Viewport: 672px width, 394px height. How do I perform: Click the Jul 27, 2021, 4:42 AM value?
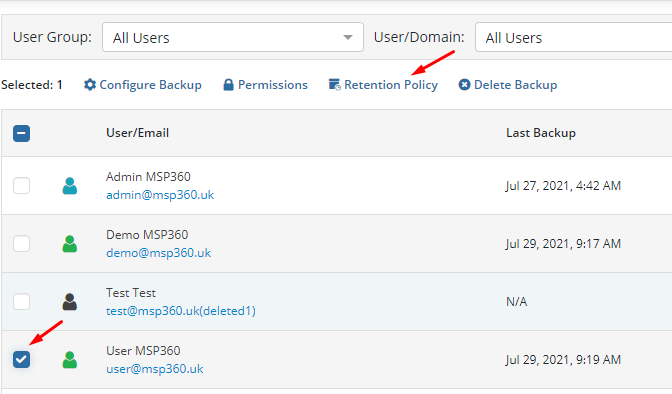coord(563,186)
